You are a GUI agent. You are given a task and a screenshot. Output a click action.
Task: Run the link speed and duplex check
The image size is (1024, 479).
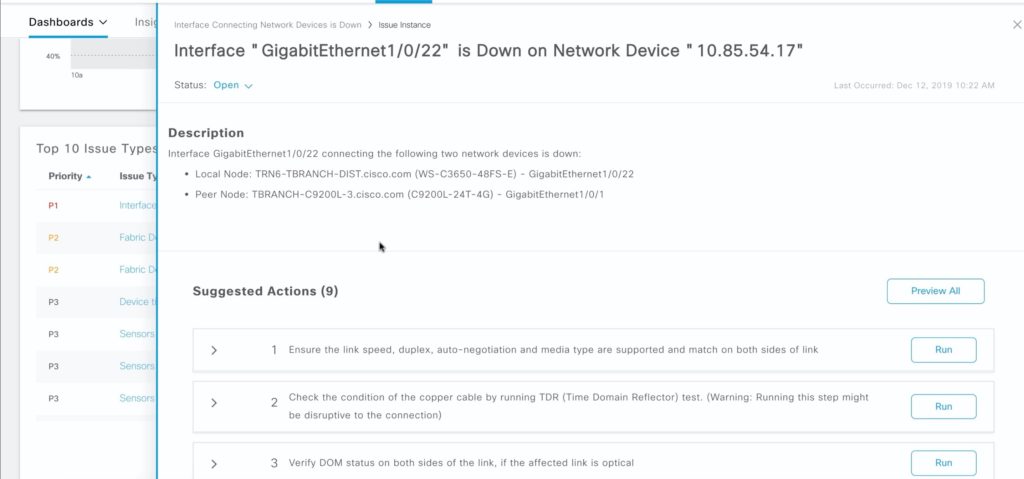coord(943,350)
